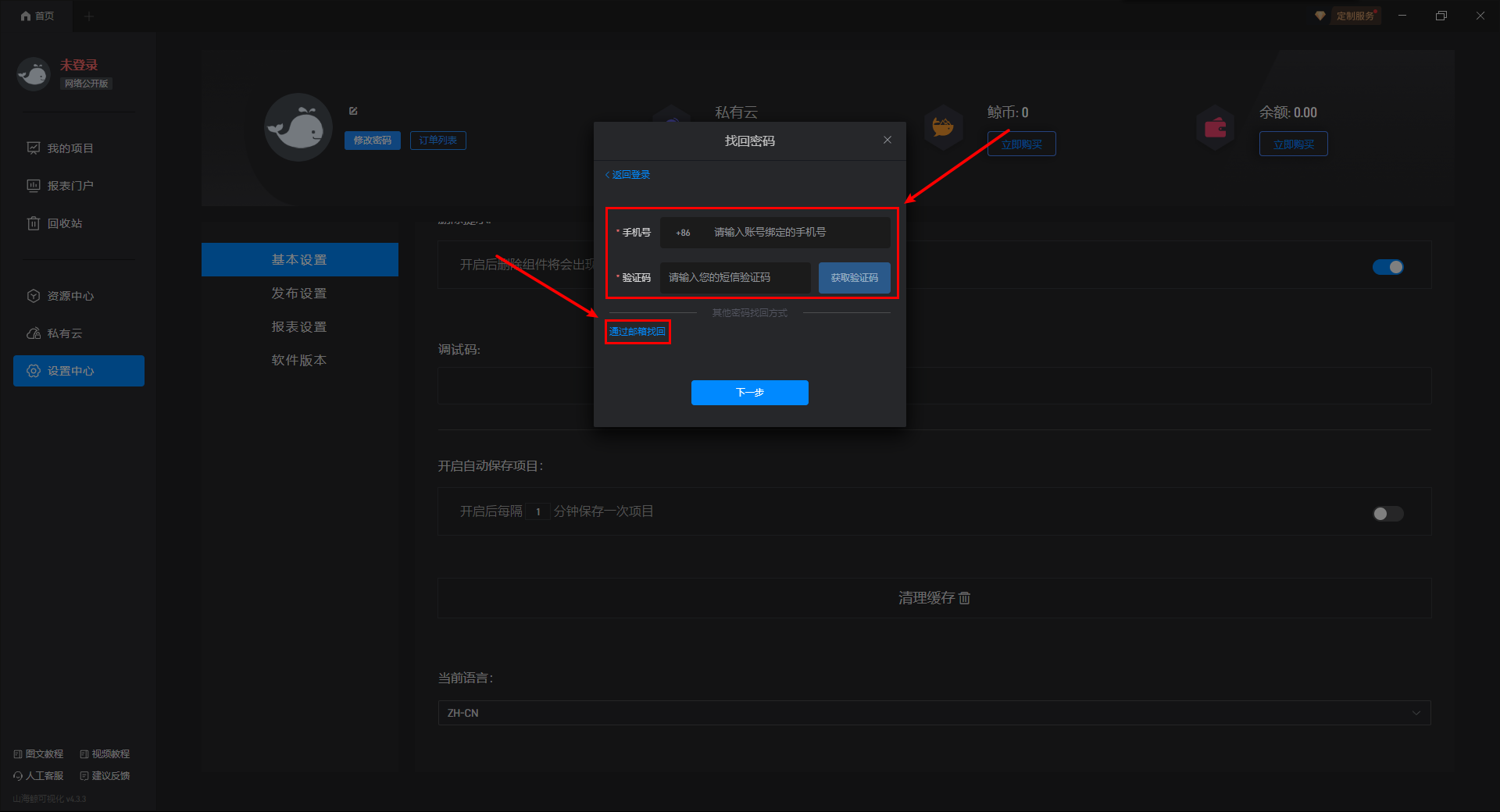Enable the auto-save project toggle

[x=1387, y=513]
